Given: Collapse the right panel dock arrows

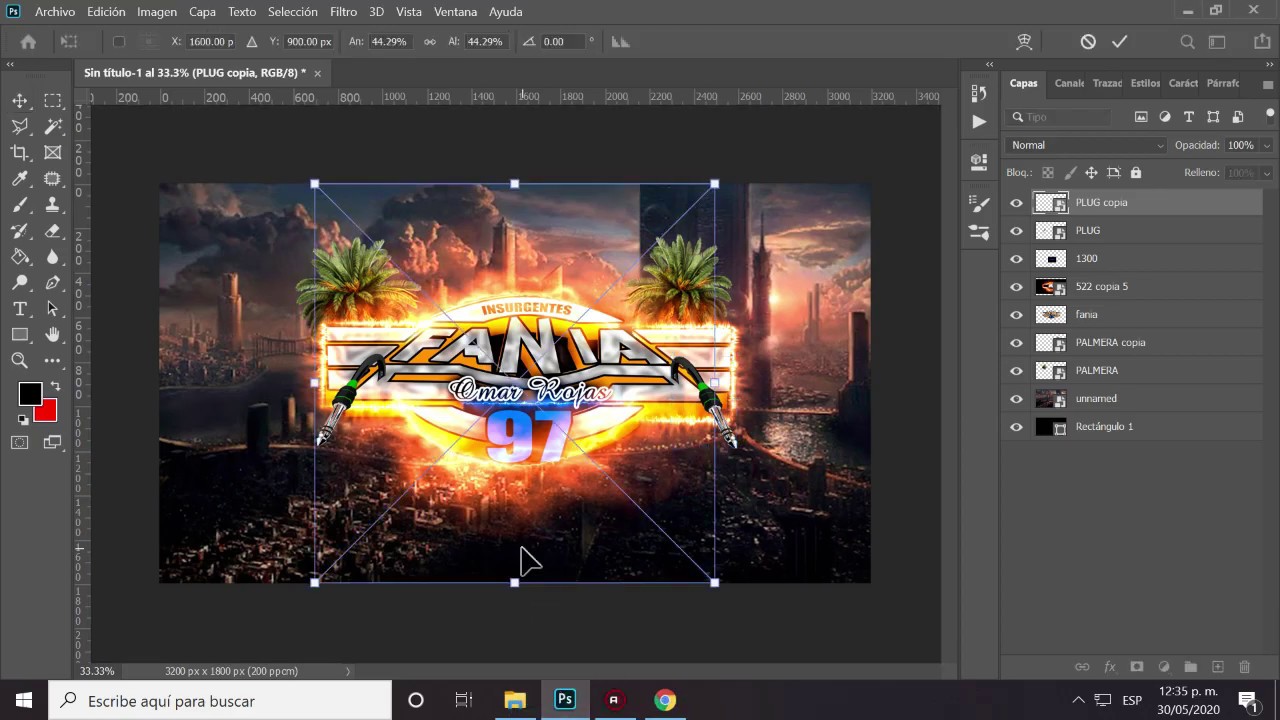Looking at the screenshot, I should coord(1269,64).
